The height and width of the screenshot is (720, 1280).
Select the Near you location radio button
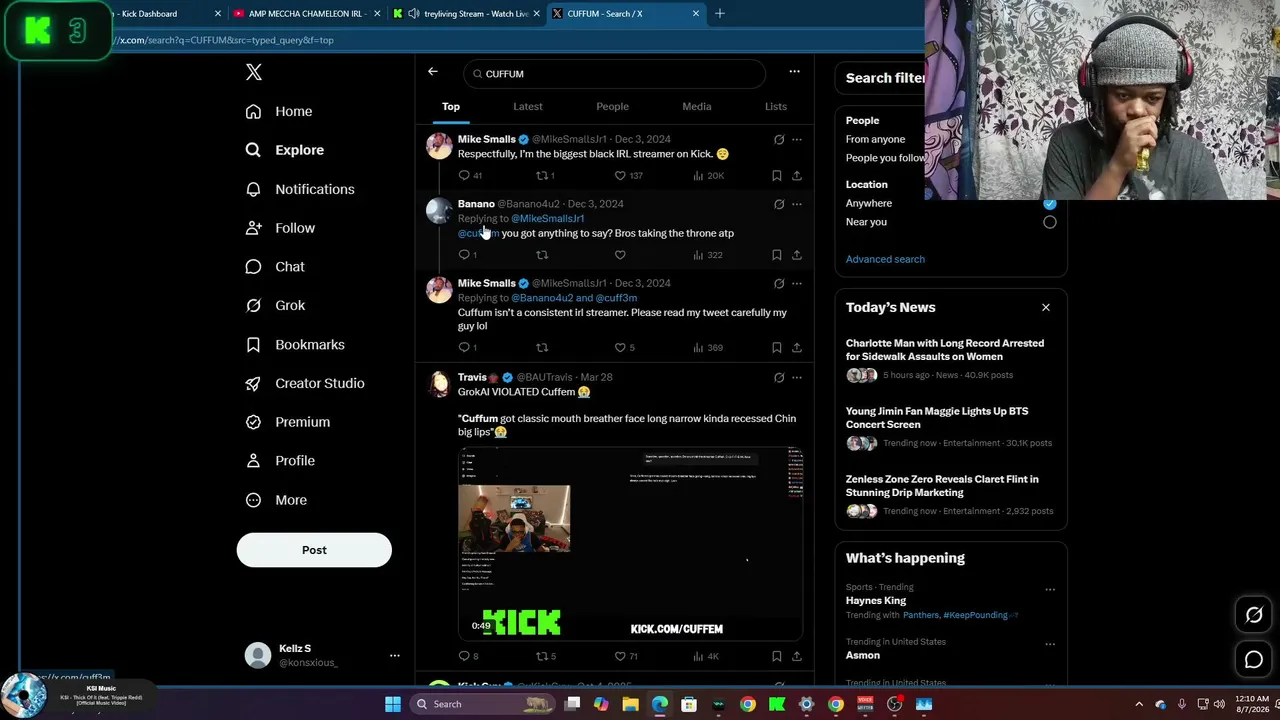coord(1050,222)
